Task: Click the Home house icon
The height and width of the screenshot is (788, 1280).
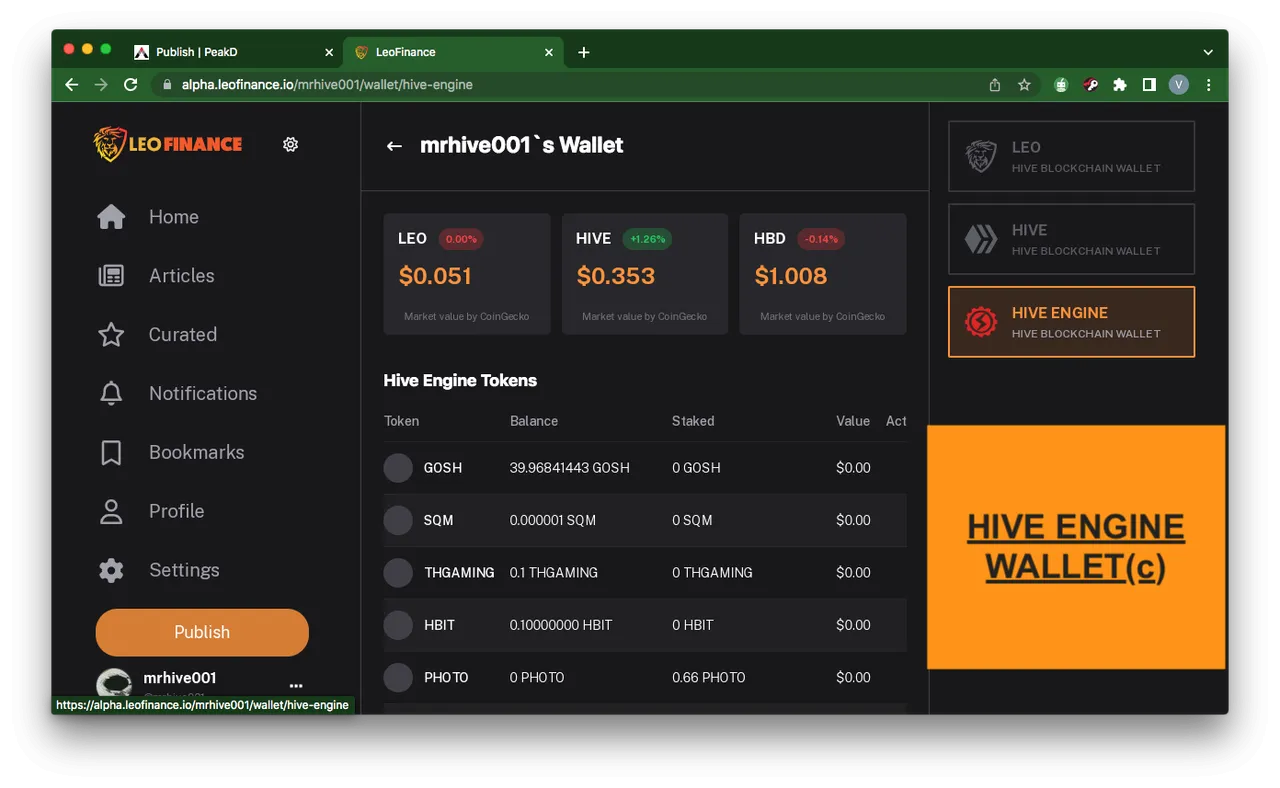Action: point(111,217)
